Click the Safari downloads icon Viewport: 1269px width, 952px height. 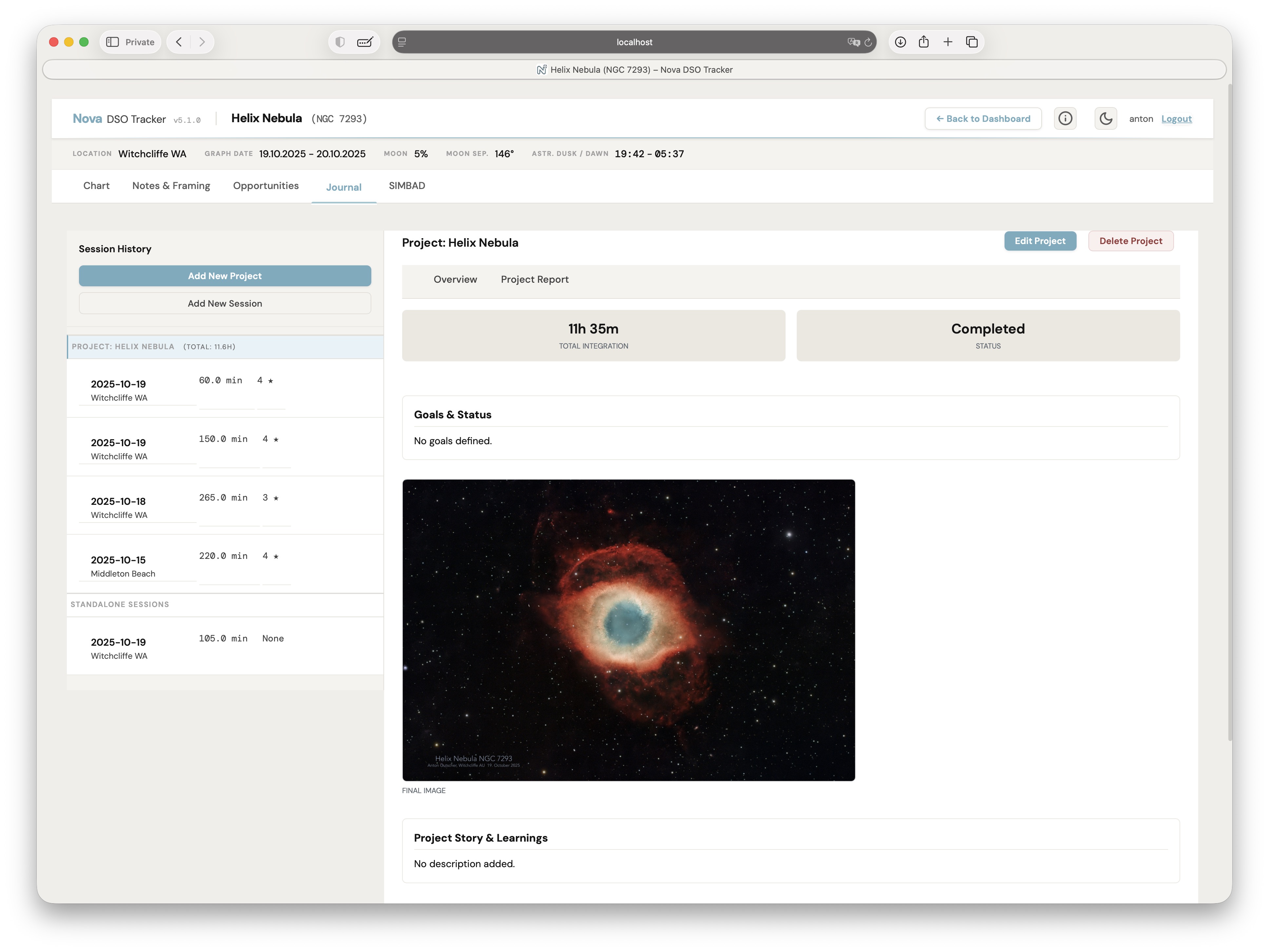900,42
